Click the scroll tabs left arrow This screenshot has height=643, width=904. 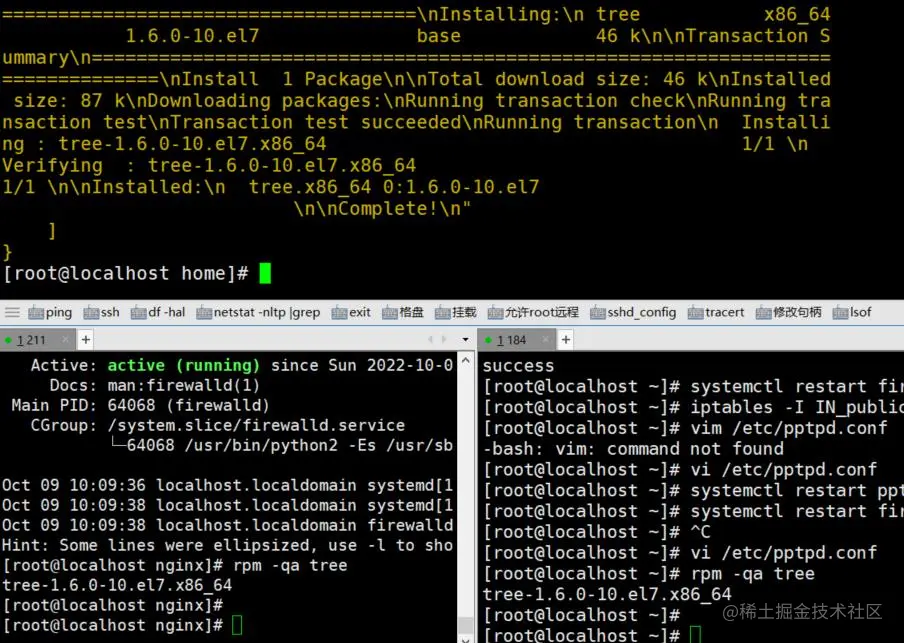point(430,340)
